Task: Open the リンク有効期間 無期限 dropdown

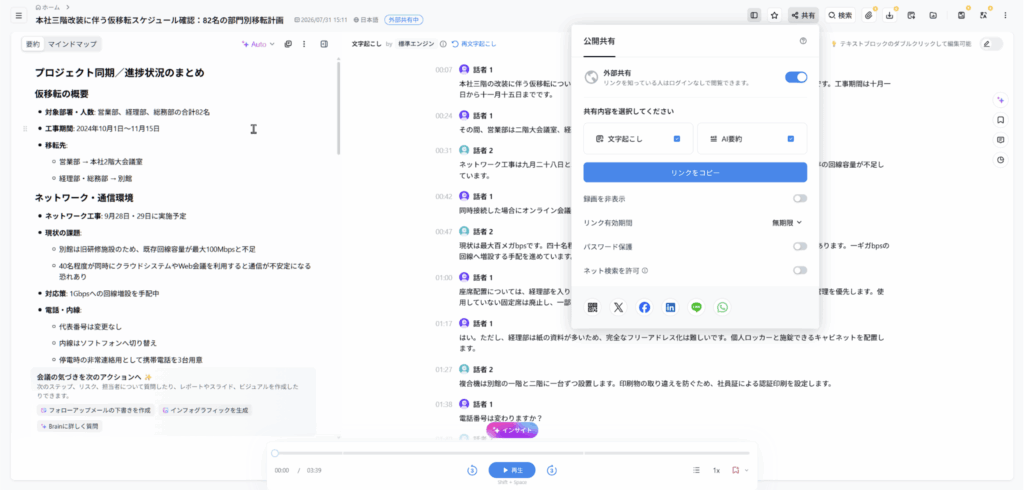Action: tap(787, 223)
